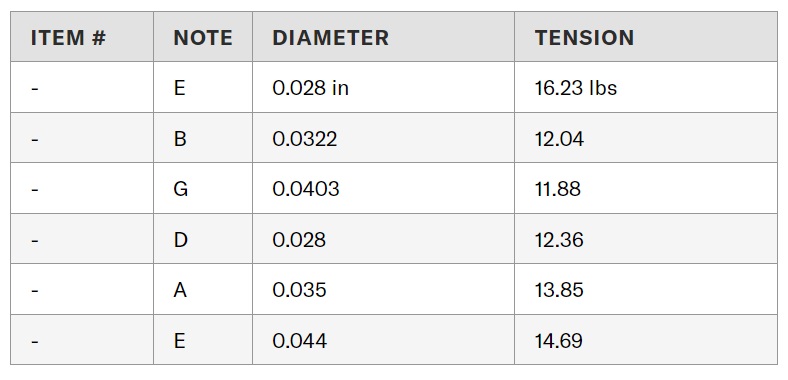788x380 pixels.
Task: Click the DIAMETER column header
Action: click(331, 38)
